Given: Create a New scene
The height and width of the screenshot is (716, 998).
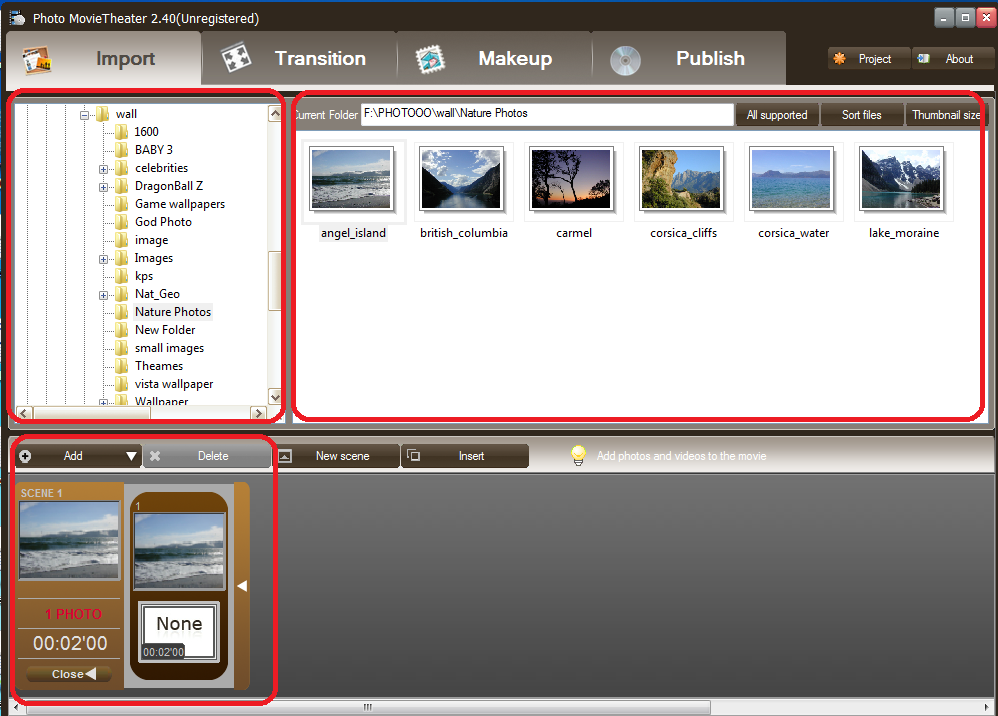Looking at the screenshot, I should point(336,456).
